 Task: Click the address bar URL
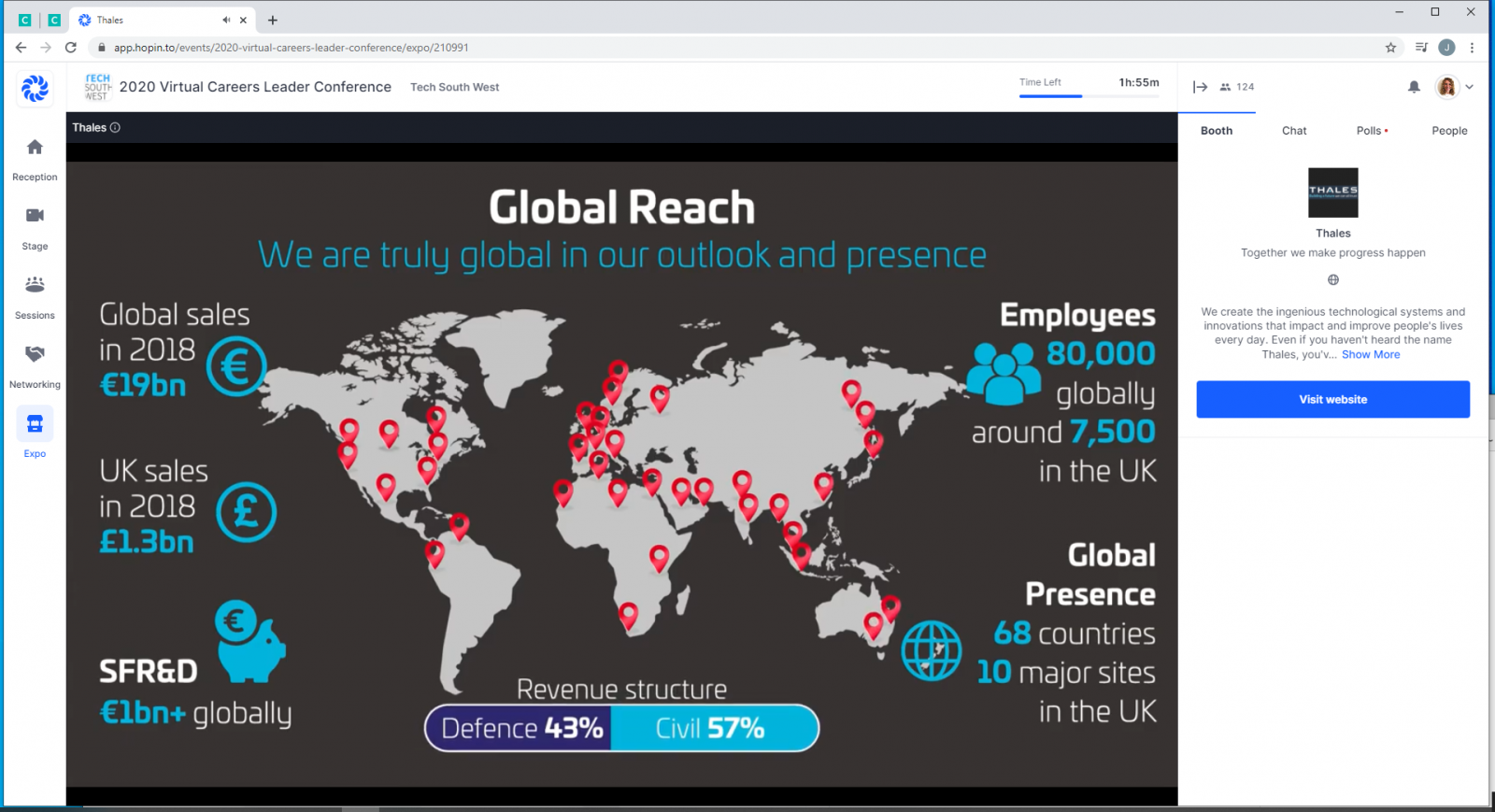(291, 48)
